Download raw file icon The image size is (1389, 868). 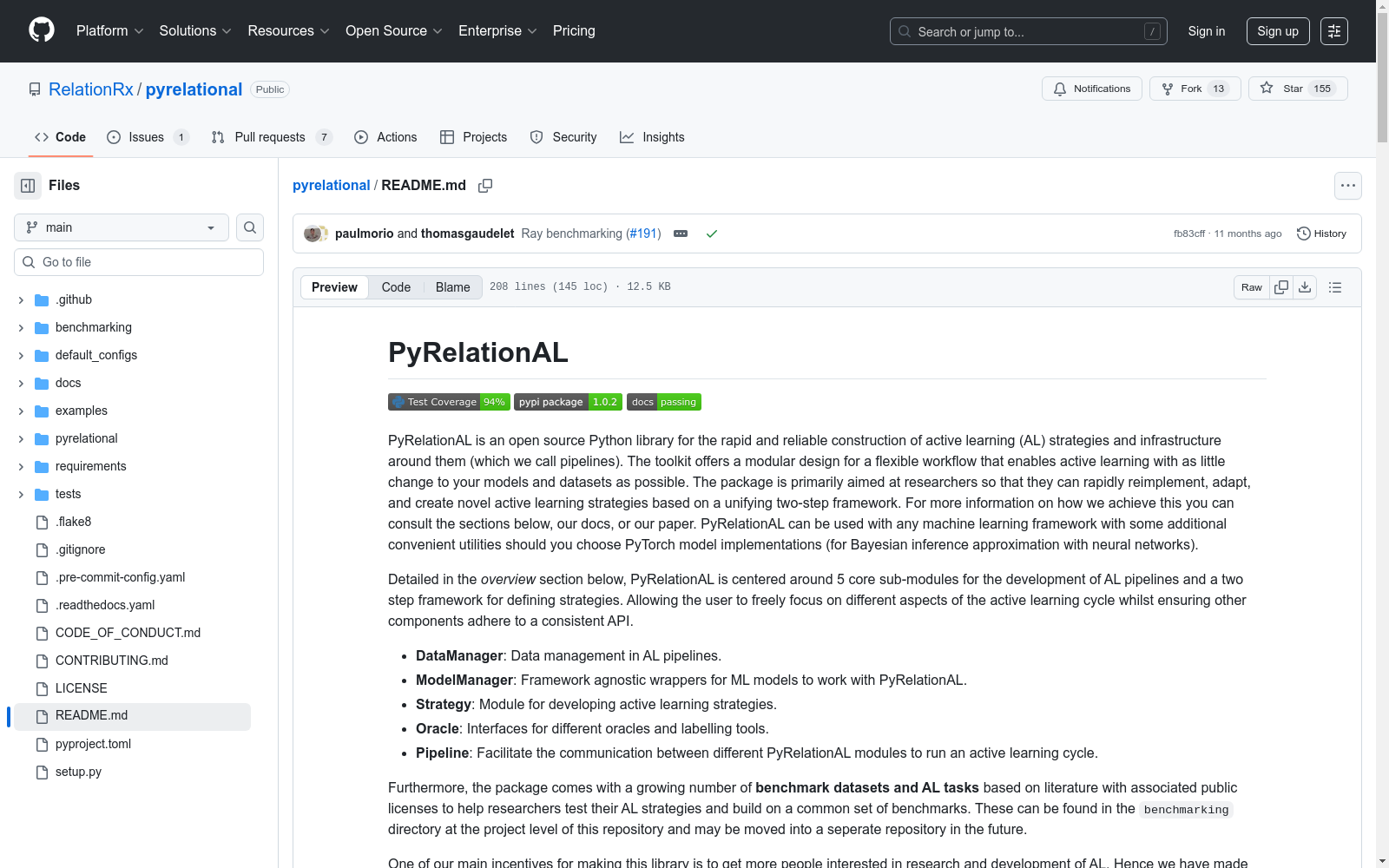1305,287
